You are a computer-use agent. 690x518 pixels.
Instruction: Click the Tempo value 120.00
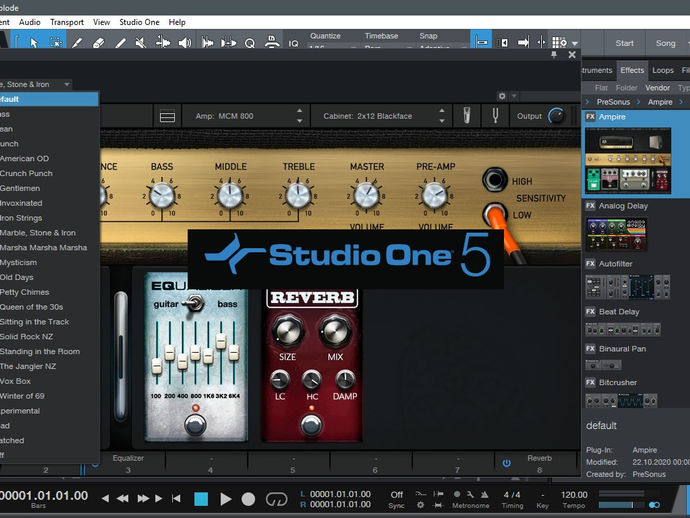pyautogui.click(x=574, y=495)
